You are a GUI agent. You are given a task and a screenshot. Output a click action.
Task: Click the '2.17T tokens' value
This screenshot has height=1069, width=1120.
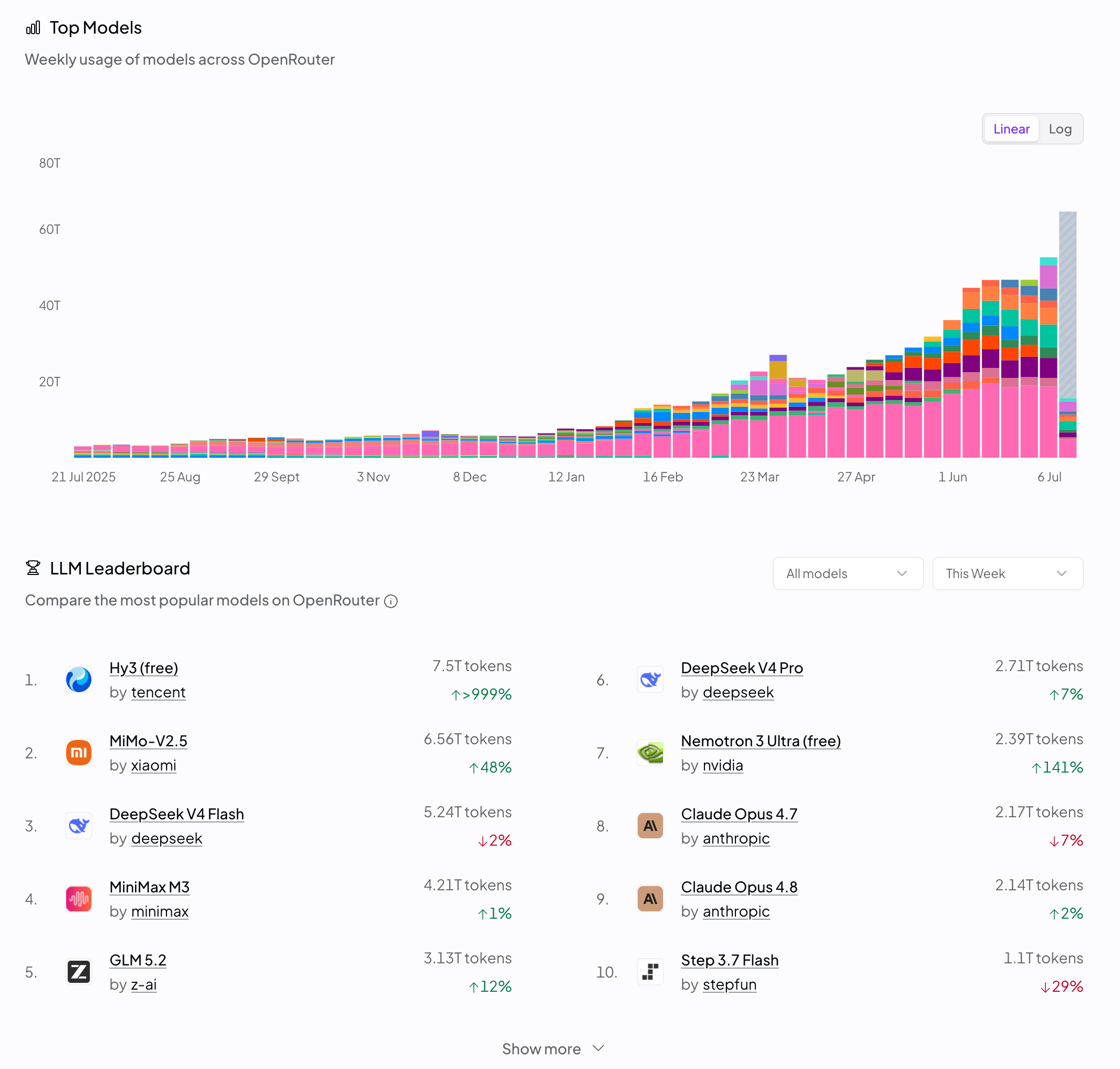[x=1039, y=811]
